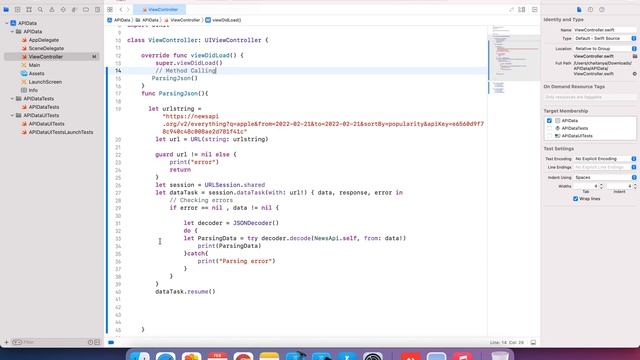This screenshot has height=360, width=640.
Task: Select Assets catalog in navigator
Action: (x=36, y=73)
